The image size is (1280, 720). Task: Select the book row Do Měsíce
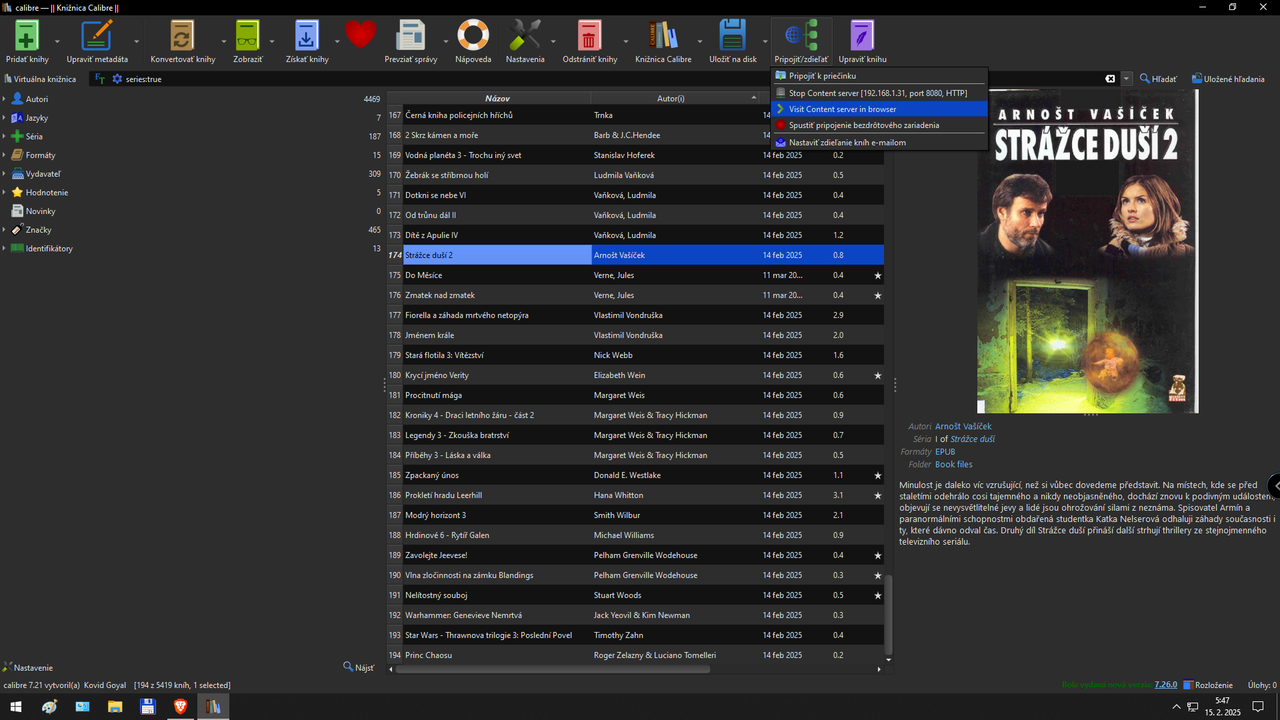(643, 275)
